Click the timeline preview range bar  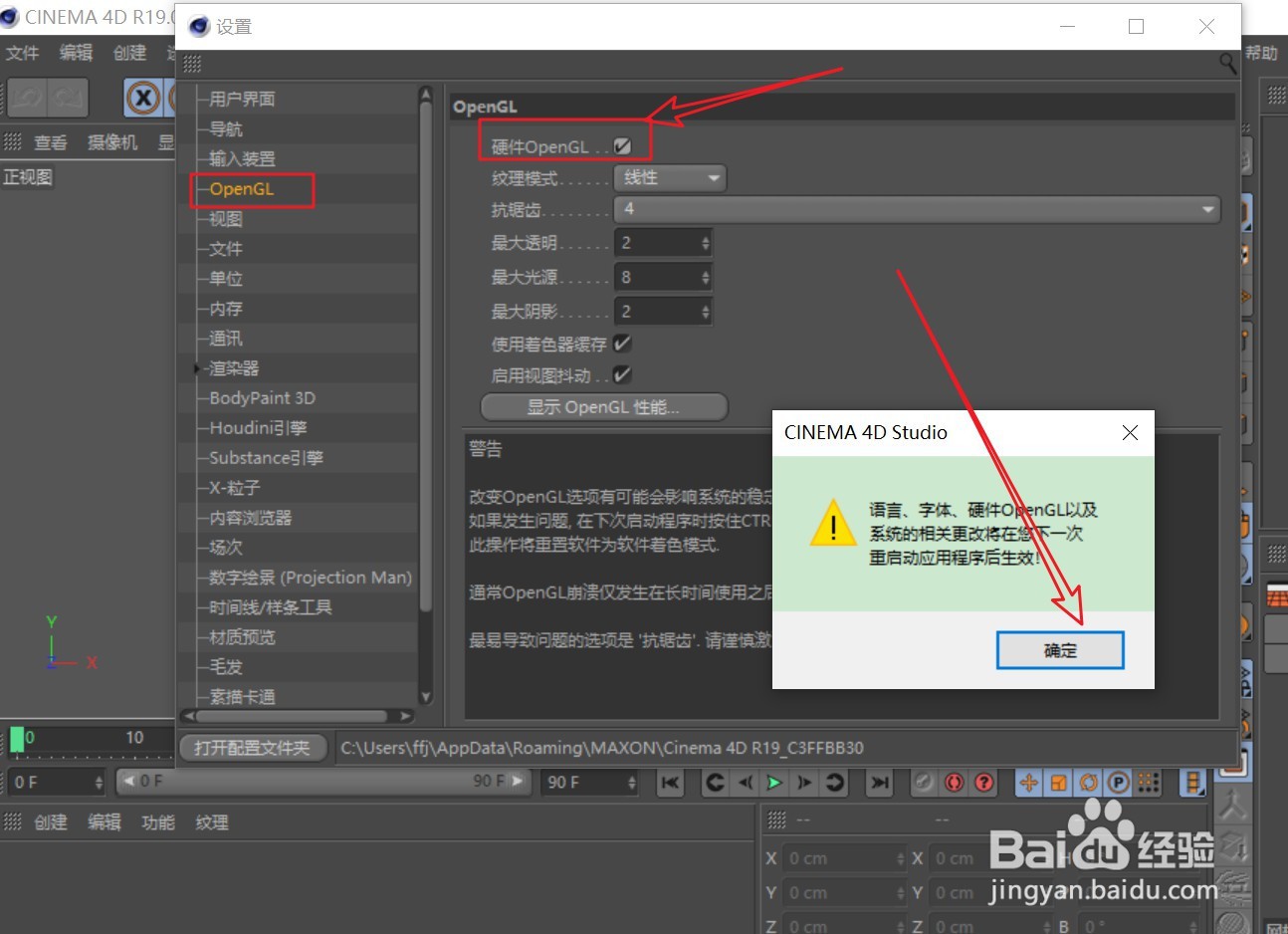coord(322,782)
